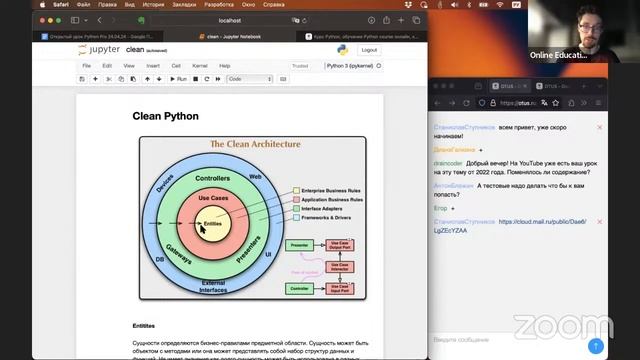This screenshot has height=360, width=640.
Task: Open the Jupyter View menu
Action: pyautogui.click(x=129, y=66)
